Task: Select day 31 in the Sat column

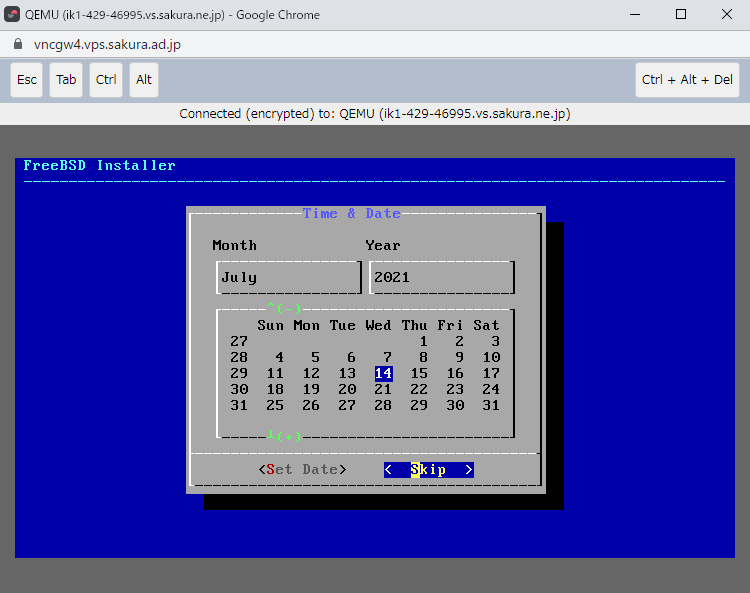Action: click(x=491, y=406)
